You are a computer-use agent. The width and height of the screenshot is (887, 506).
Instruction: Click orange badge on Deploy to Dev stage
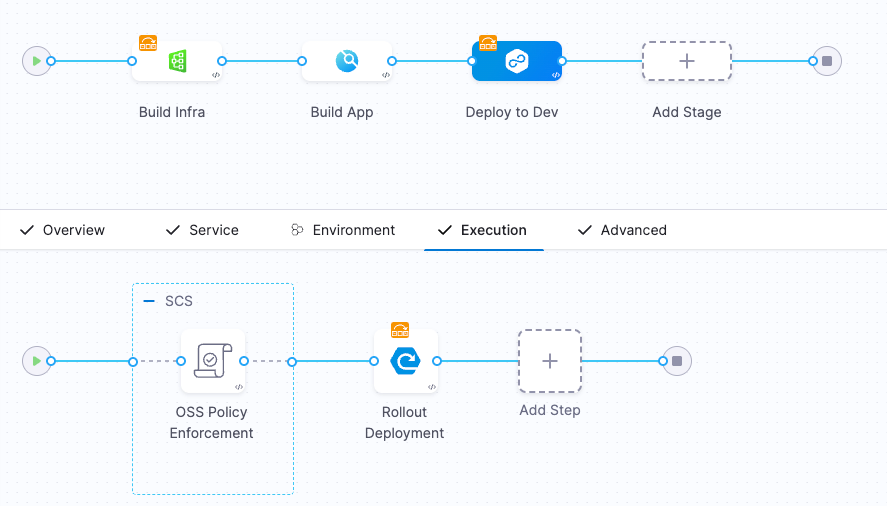point(488,43)
